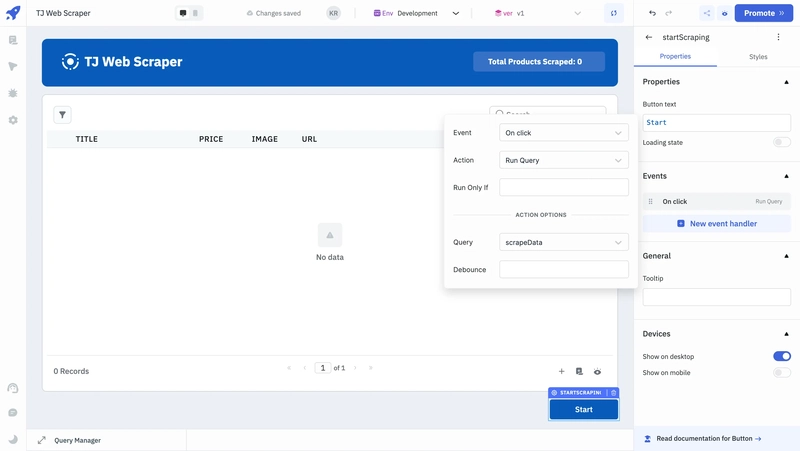Edit the Button text field
The height and width of the screenshot is (451, 800).
(716, 122)
